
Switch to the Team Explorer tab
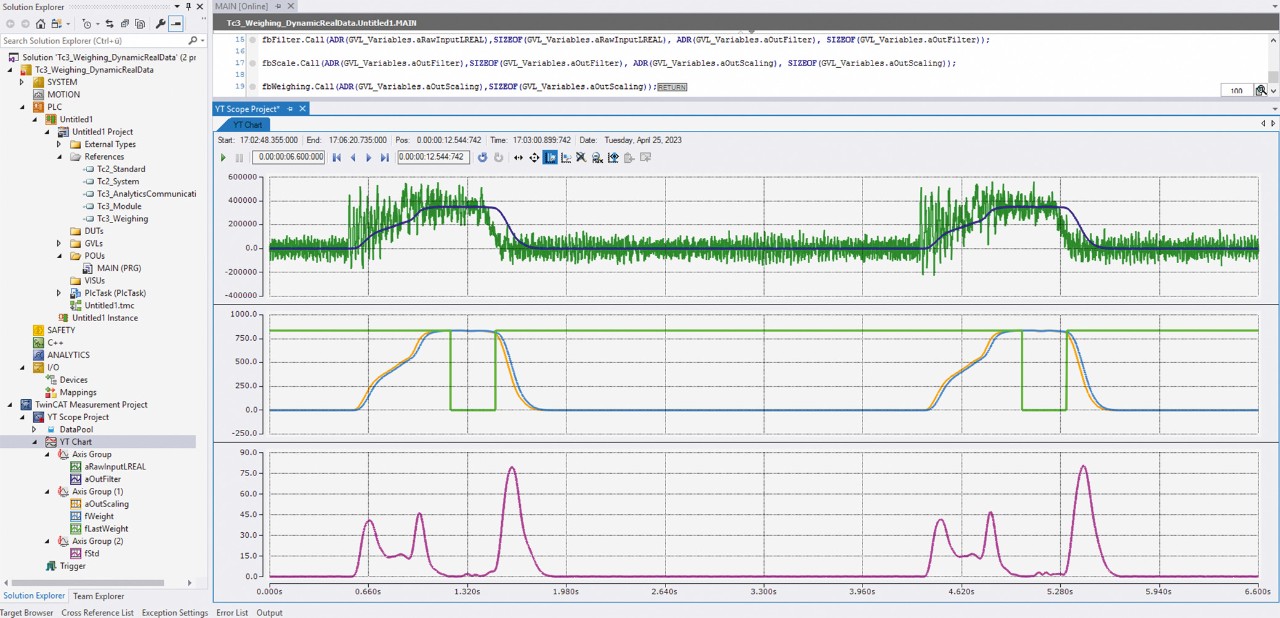pyautogui.click(x=98, y=596)
